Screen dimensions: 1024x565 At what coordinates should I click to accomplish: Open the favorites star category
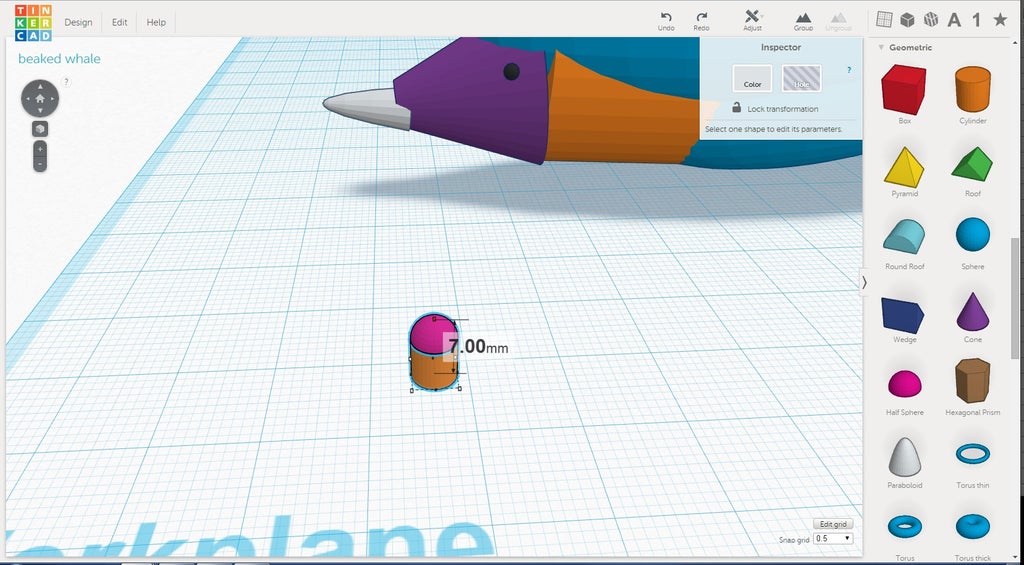(1000, 20)
